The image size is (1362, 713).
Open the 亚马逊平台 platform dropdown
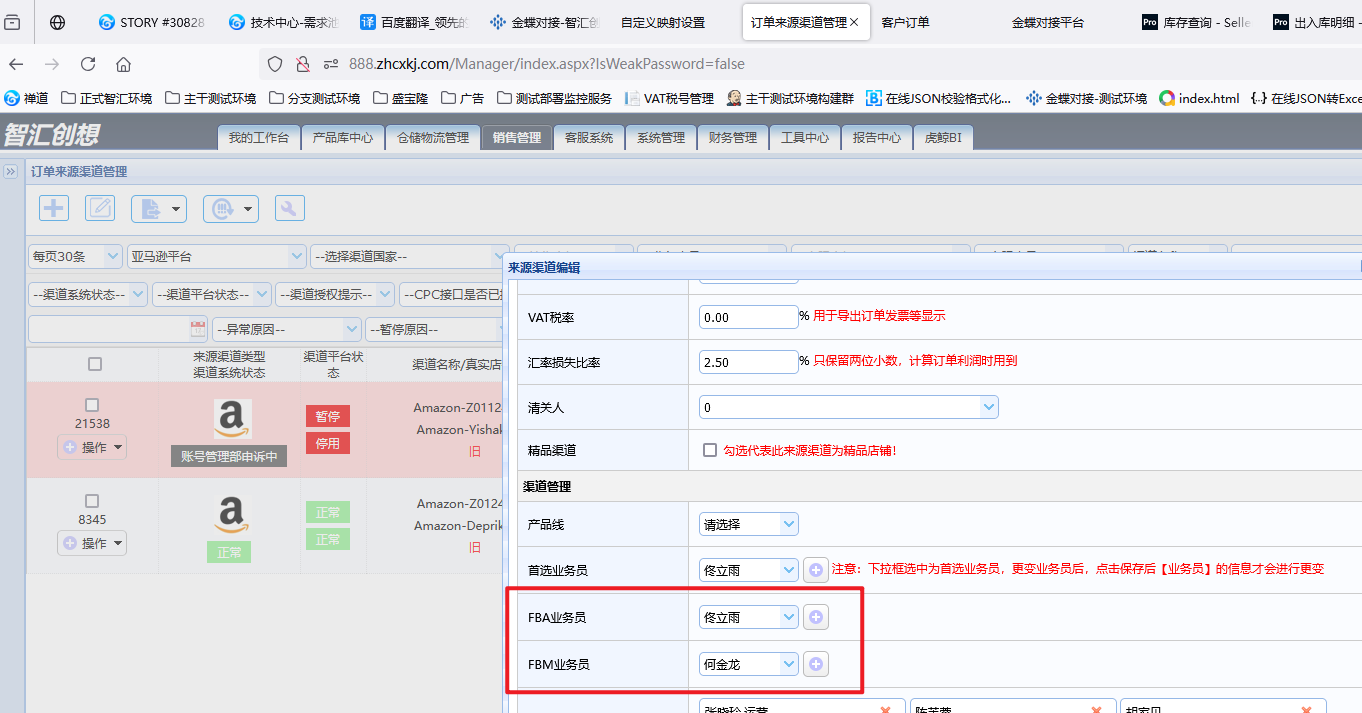click(x=217, y=257)
